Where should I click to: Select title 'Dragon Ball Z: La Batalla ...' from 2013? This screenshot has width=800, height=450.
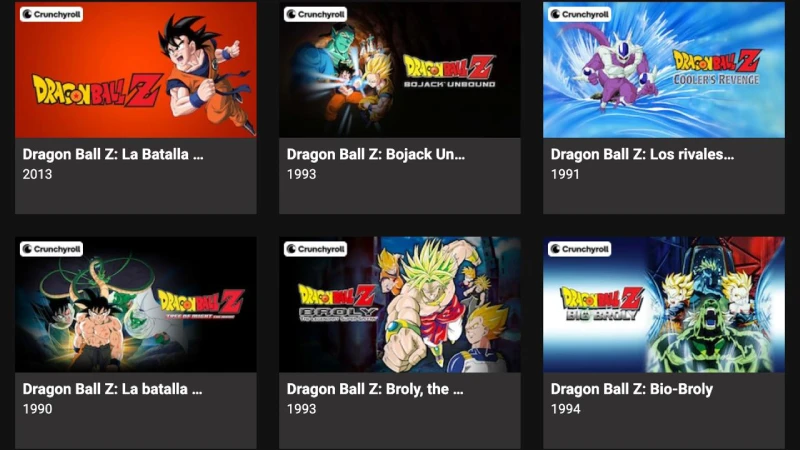113,154
